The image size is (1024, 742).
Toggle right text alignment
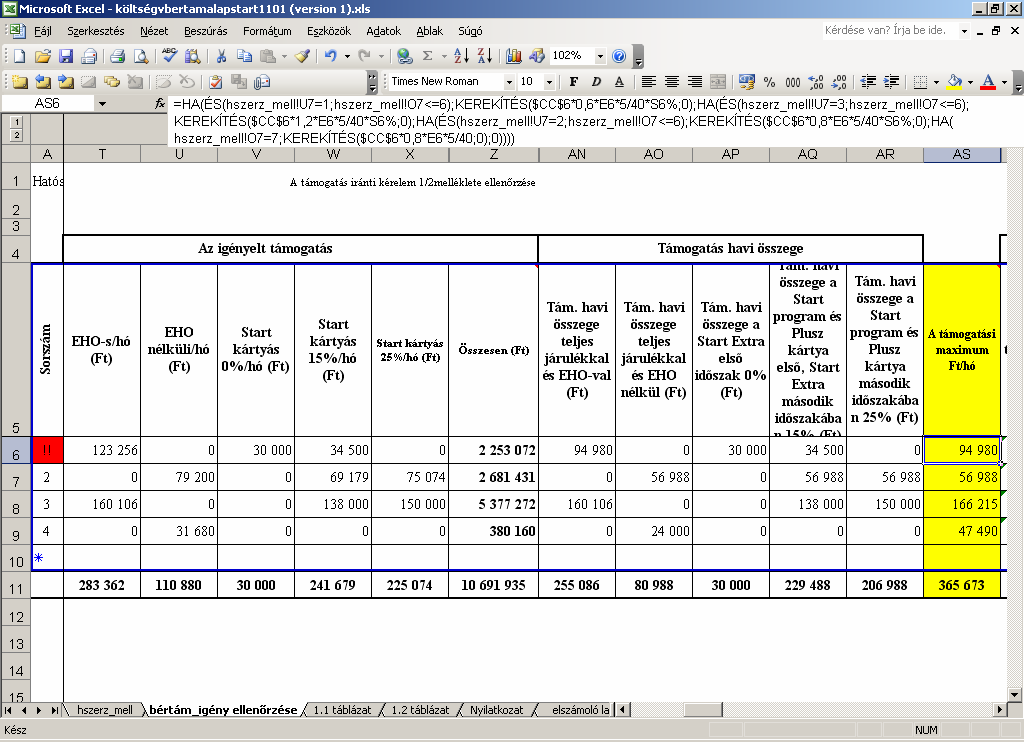click(695, 82)
